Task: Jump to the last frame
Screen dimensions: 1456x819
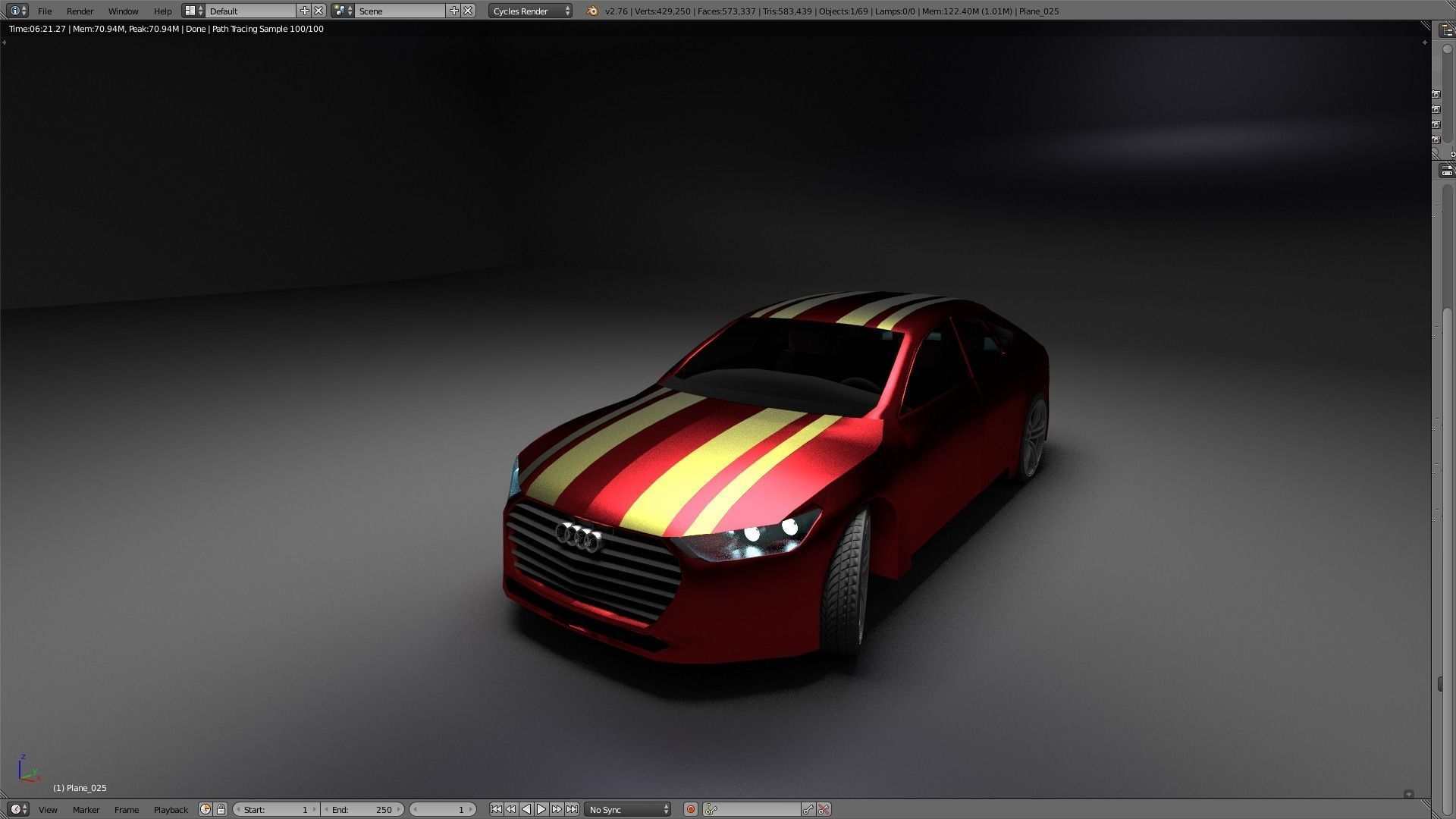Action: tap(572, 809)
